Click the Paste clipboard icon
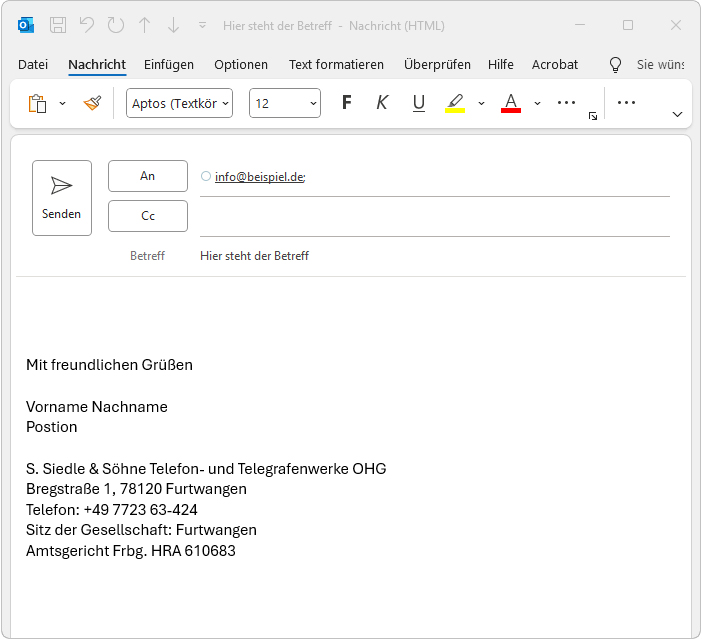This screenshot has width=702, height=639. point(37,103)
